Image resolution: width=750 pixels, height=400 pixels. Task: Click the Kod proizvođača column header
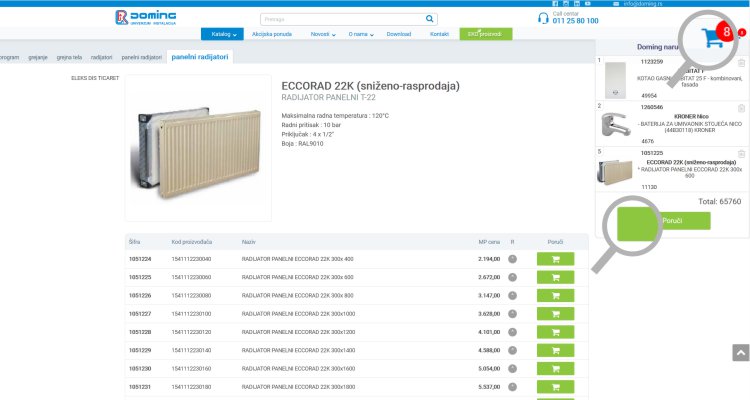pyautogui.click(x=191, y=242)
